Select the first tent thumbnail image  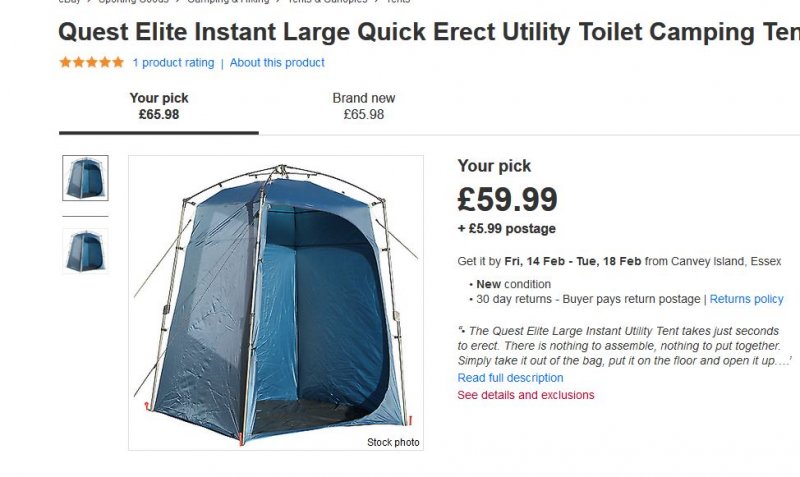coord(85,178)
